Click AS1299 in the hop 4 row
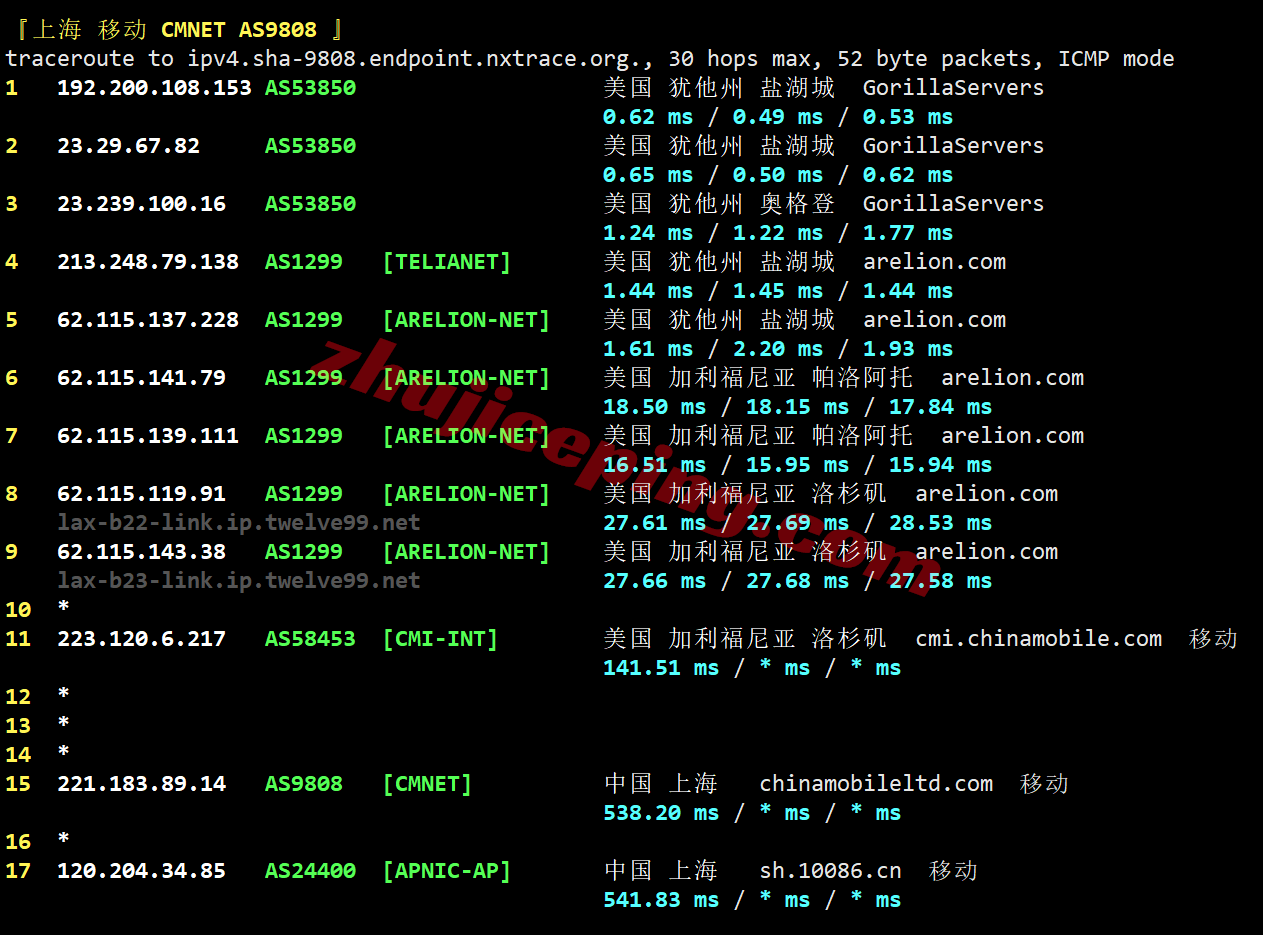1263x935 pixels. click(304, 262)
